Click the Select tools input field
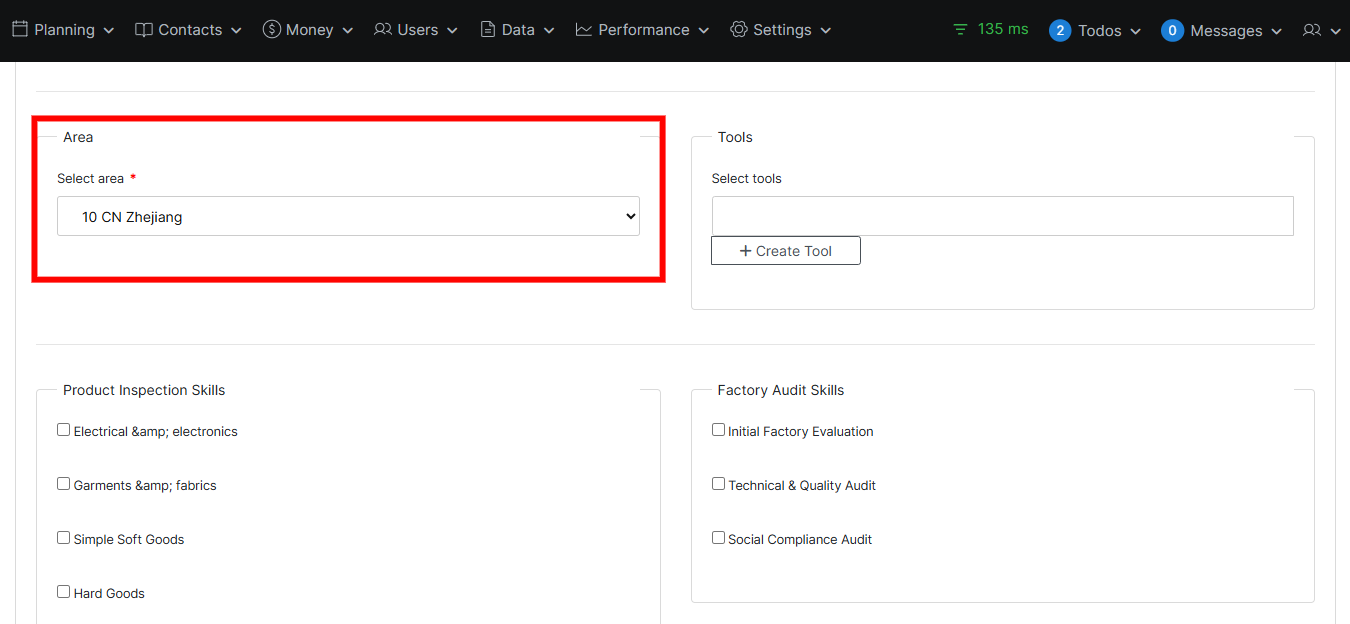 (1002, 216)
